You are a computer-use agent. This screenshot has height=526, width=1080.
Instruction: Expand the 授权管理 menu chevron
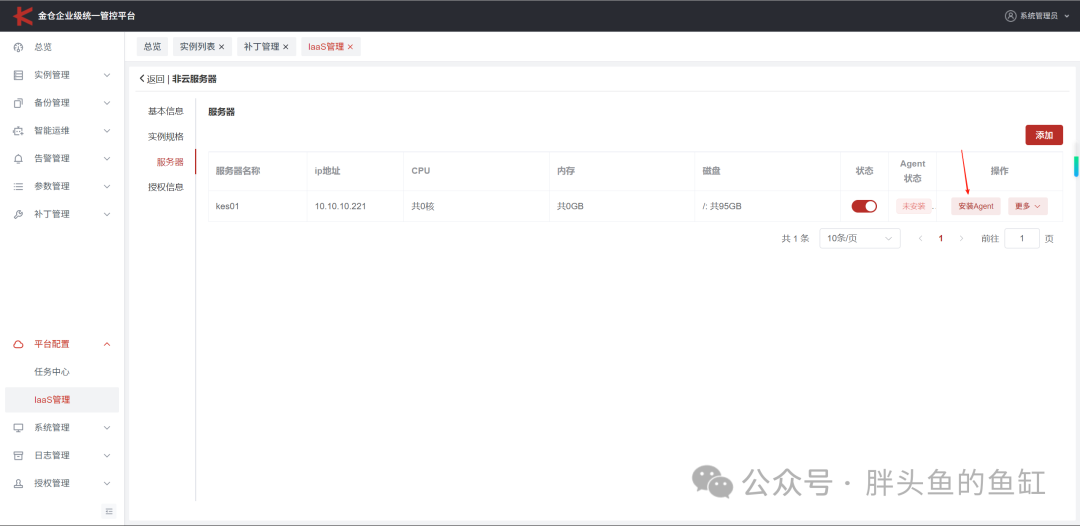(x=107, y=483)
